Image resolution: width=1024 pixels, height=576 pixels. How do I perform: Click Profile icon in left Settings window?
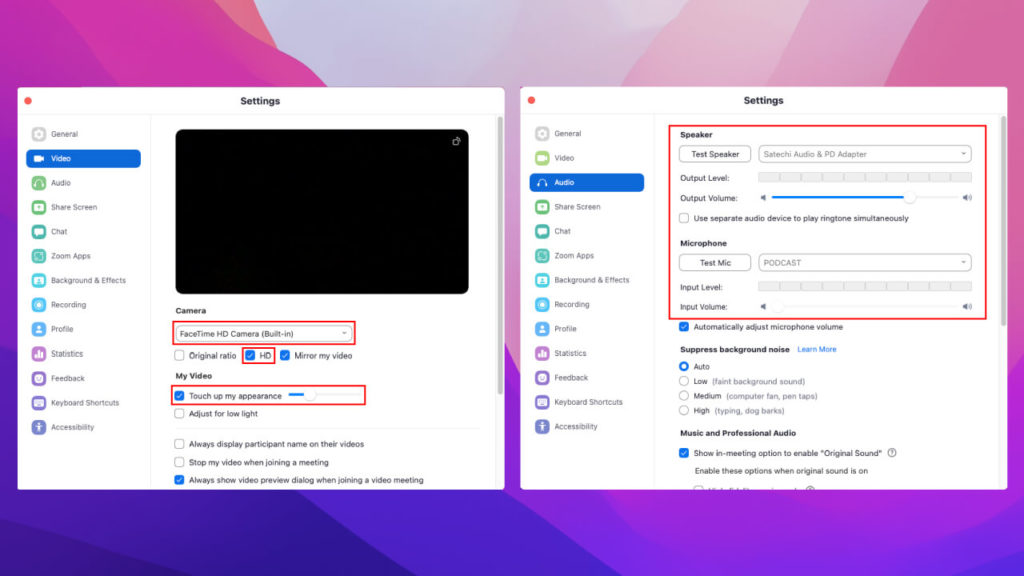pos(39,329)
